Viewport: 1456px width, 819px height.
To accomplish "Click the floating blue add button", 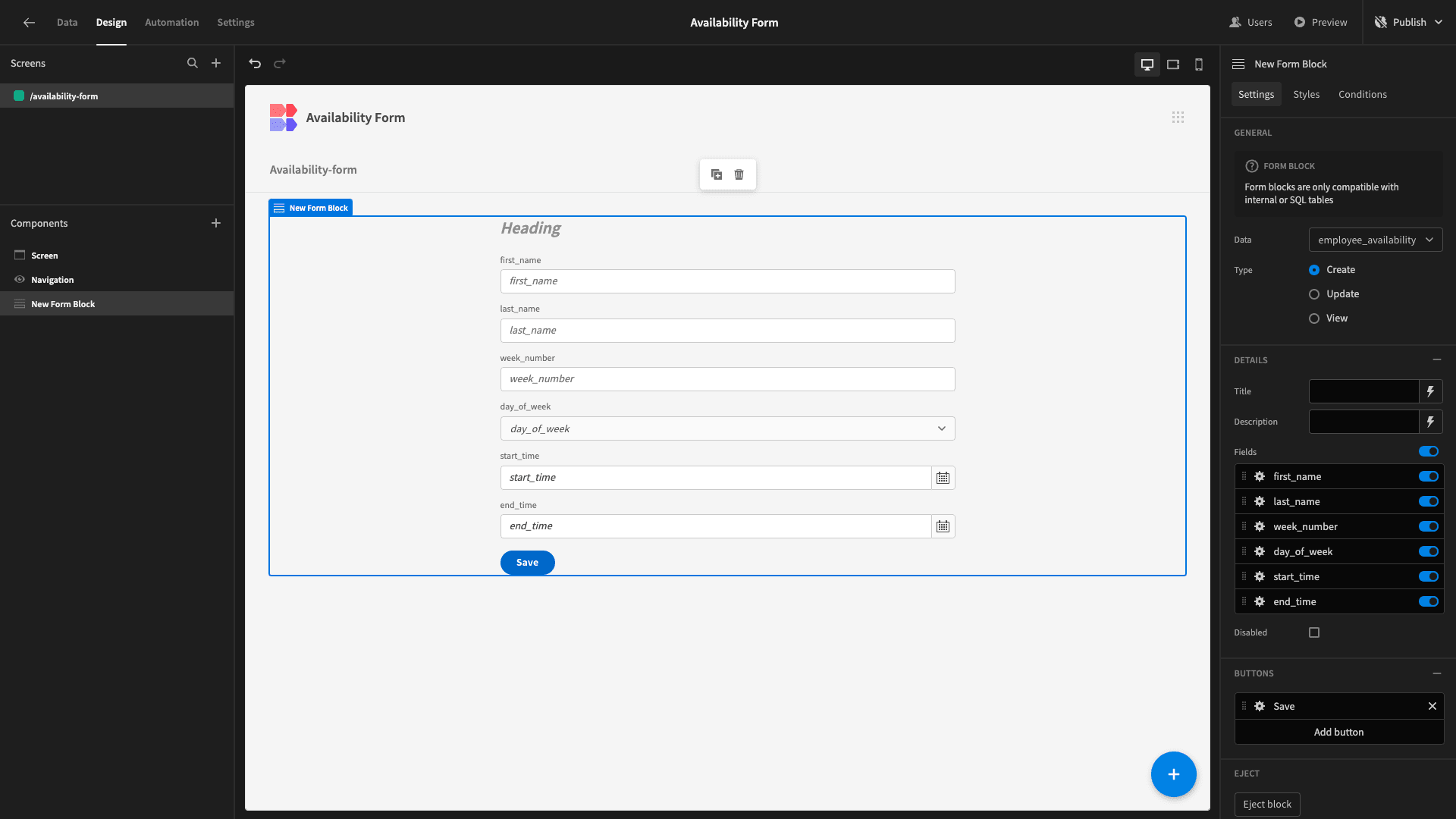I will 1173,774.
